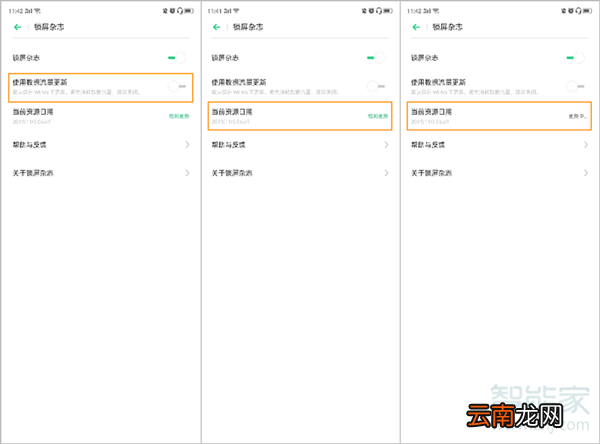Screen dimensions: 600x444
Task: Tap the 帮助与反馈 label in the left screenshot
Action: pos(29,145)
